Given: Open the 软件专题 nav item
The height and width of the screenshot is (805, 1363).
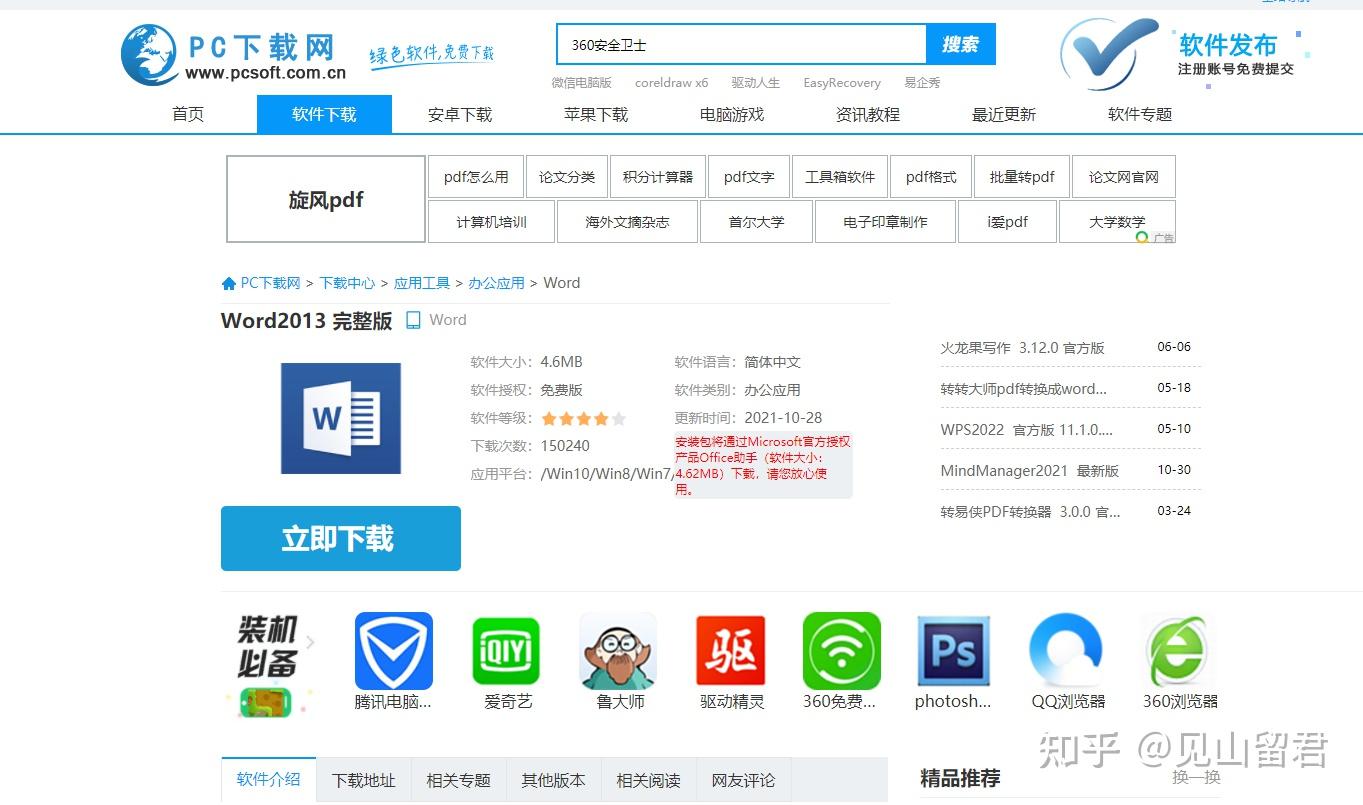Looking at the screenshot, I should pos(1140,114).
